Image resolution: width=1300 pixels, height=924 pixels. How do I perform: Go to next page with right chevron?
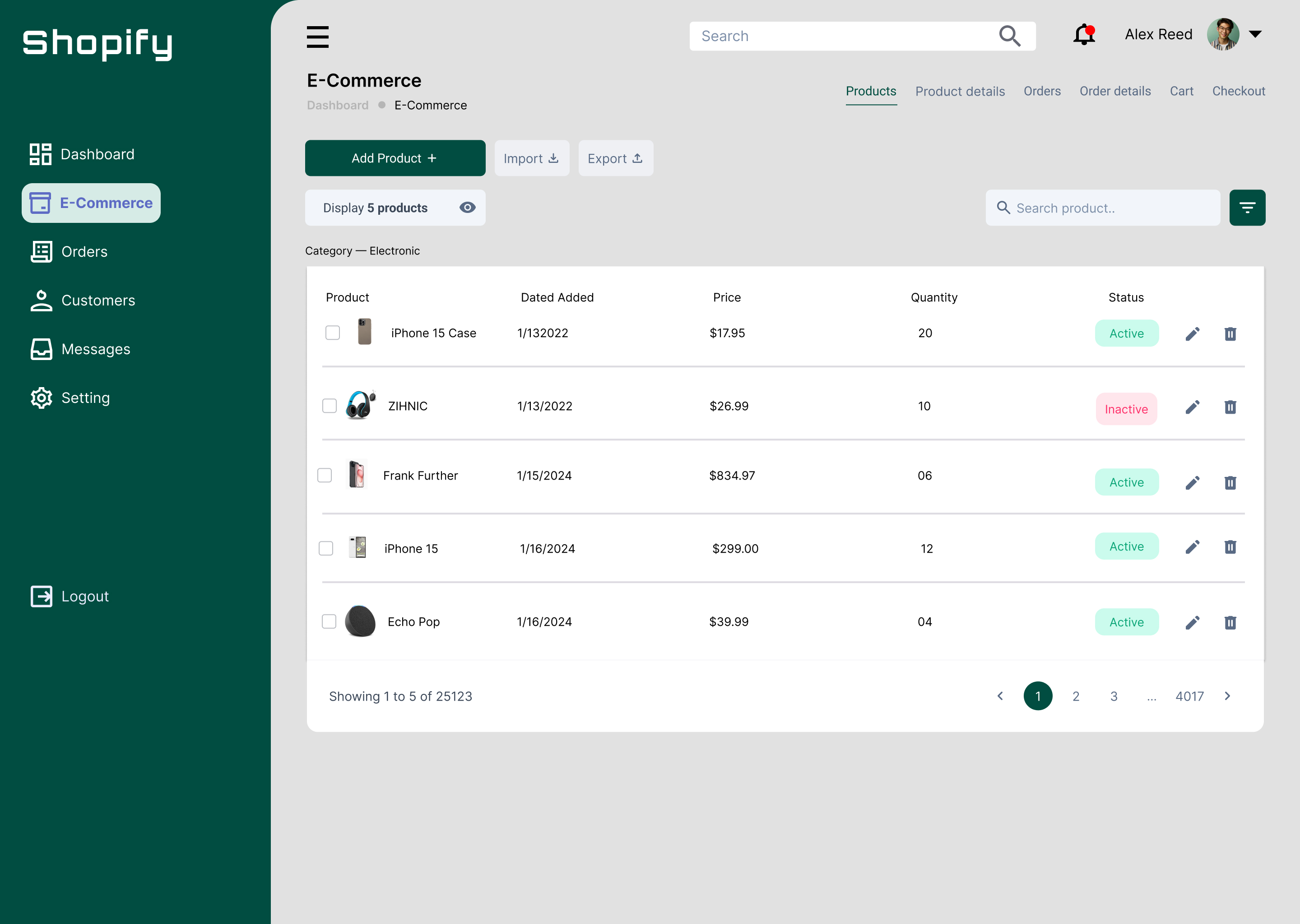click(1227, 696)
